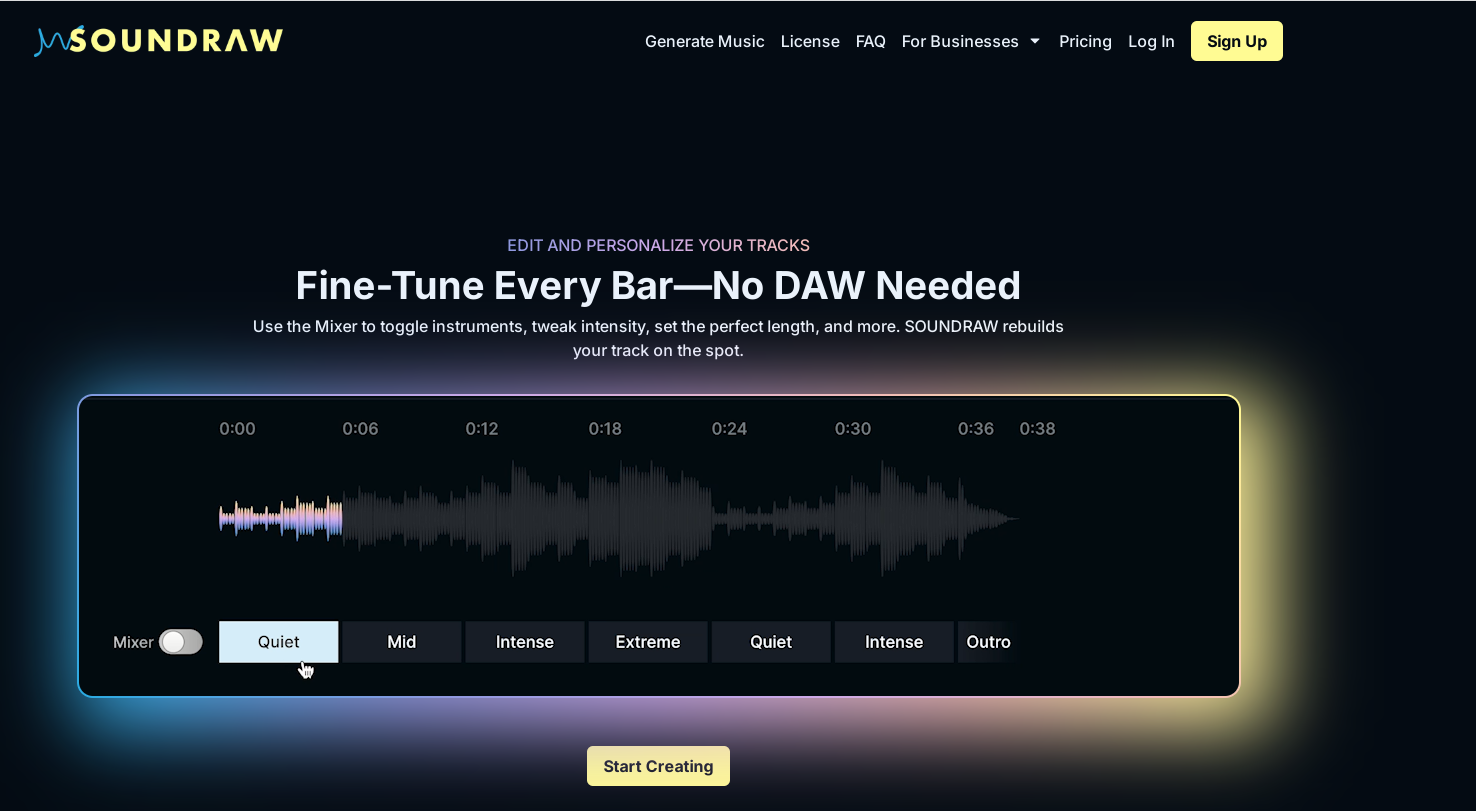Select the Intense segment next to Mid

525,642
